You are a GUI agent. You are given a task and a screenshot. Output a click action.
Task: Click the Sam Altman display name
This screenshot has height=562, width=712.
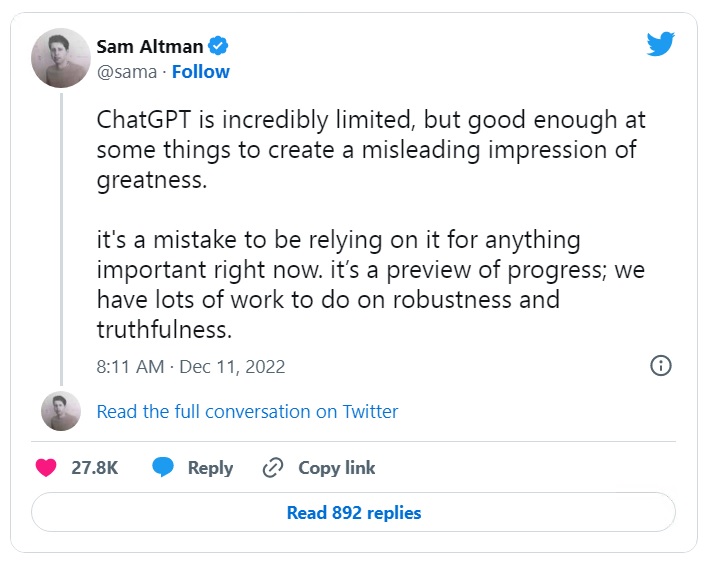150,46
